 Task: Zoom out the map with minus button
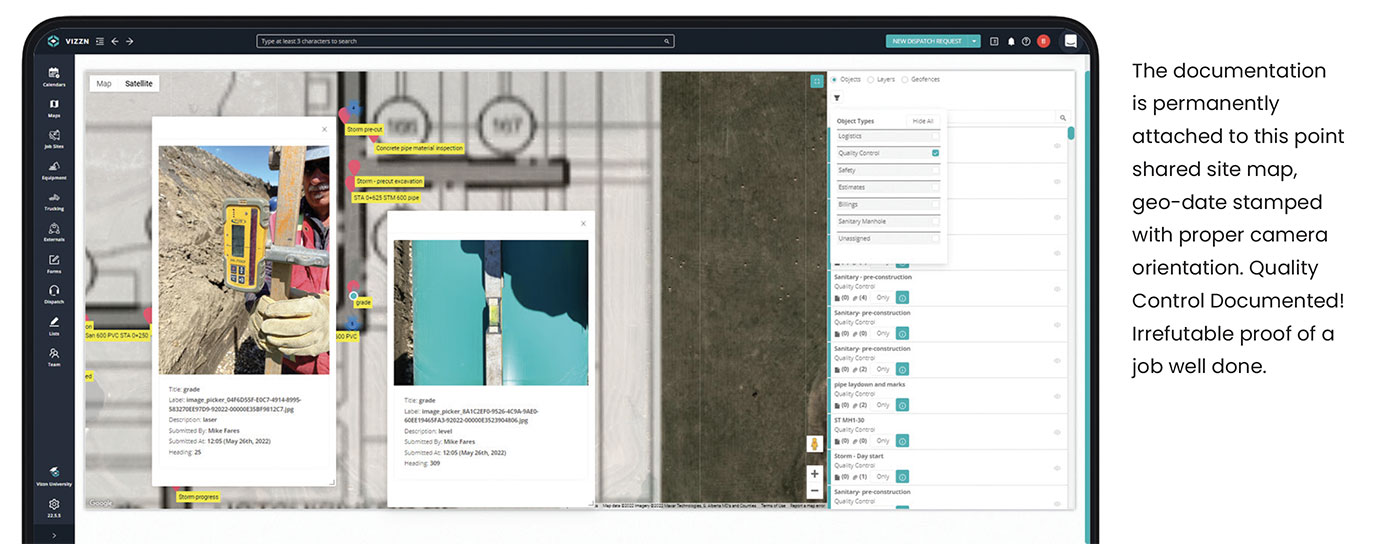click(x=814, y=491)
